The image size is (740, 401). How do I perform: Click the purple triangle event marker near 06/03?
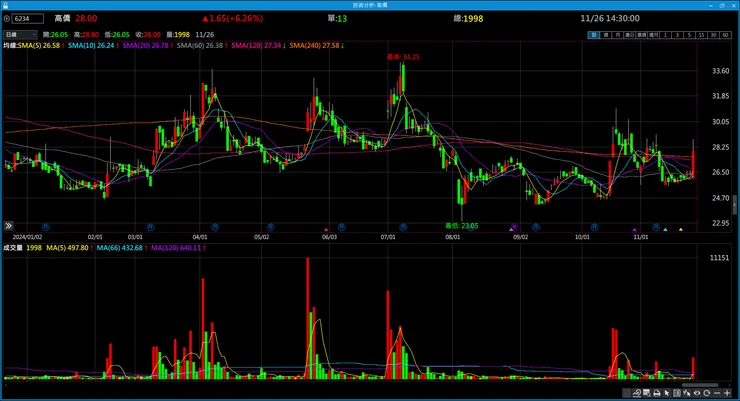pos(326,229)
